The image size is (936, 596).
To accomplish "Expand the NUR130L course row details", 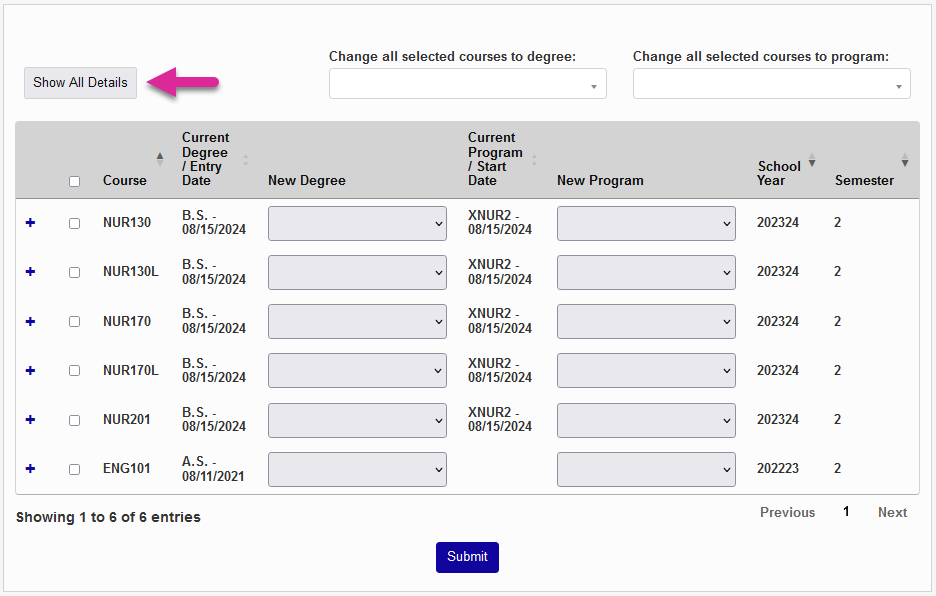I will pyautogui.click(x=29, y=272).
